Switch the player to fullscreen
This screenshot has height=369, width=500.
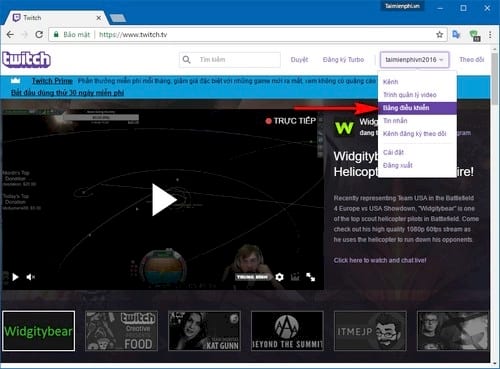point(311,277)
